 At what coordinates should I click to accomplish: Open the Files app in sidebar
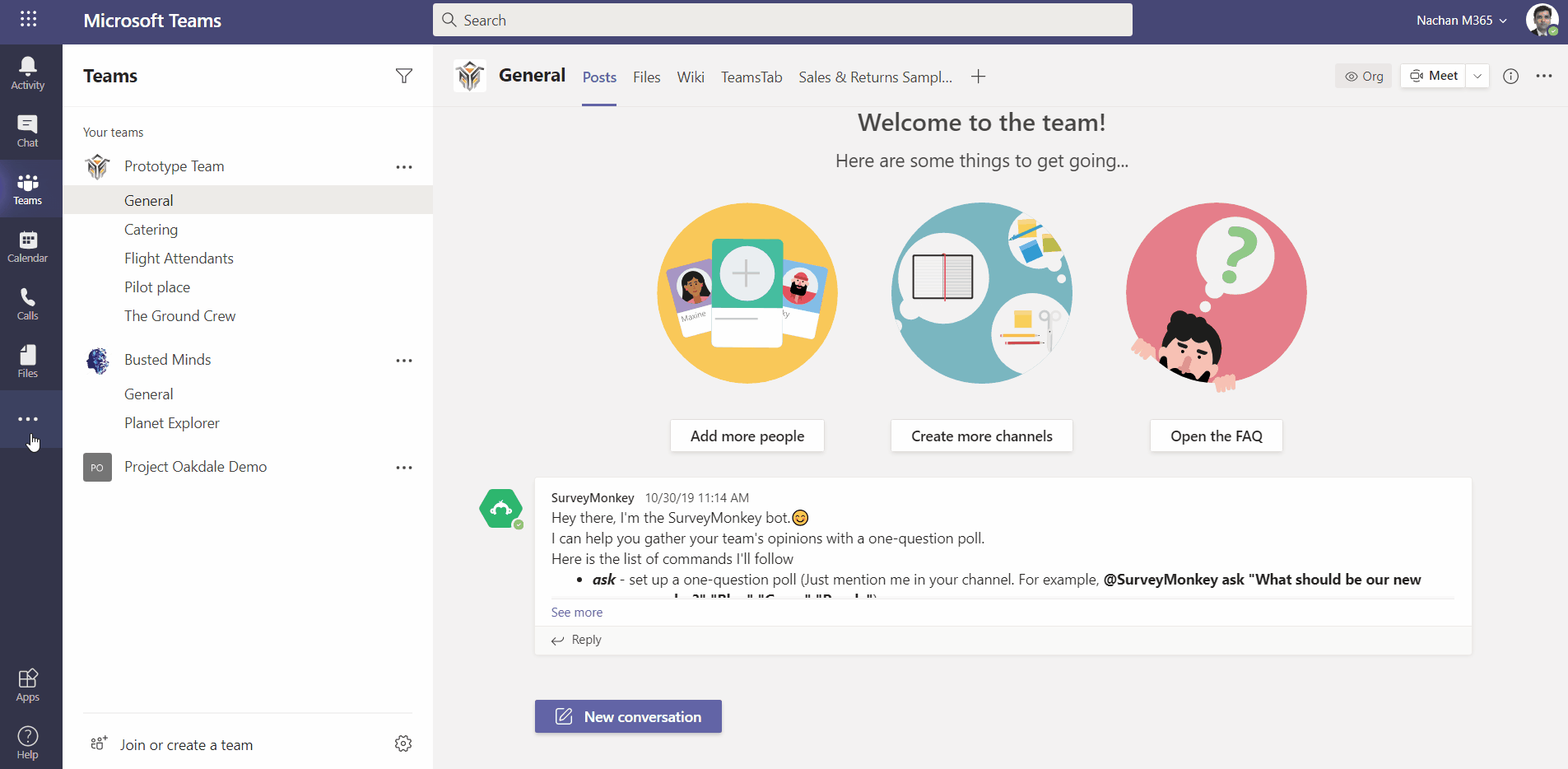(x=28, y=361)
